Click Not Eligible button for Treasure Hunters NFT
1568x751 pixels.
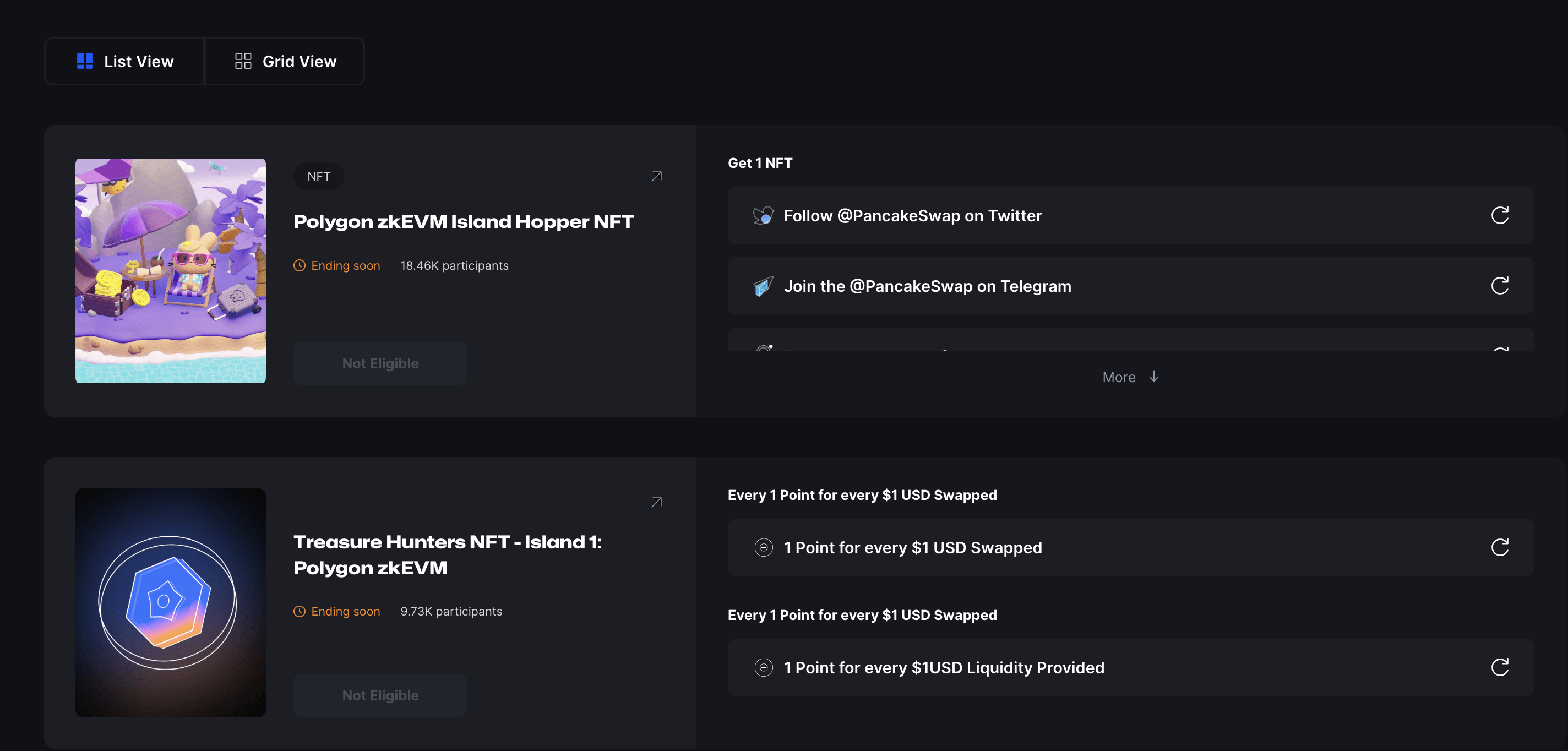click(x=380, y=695)
